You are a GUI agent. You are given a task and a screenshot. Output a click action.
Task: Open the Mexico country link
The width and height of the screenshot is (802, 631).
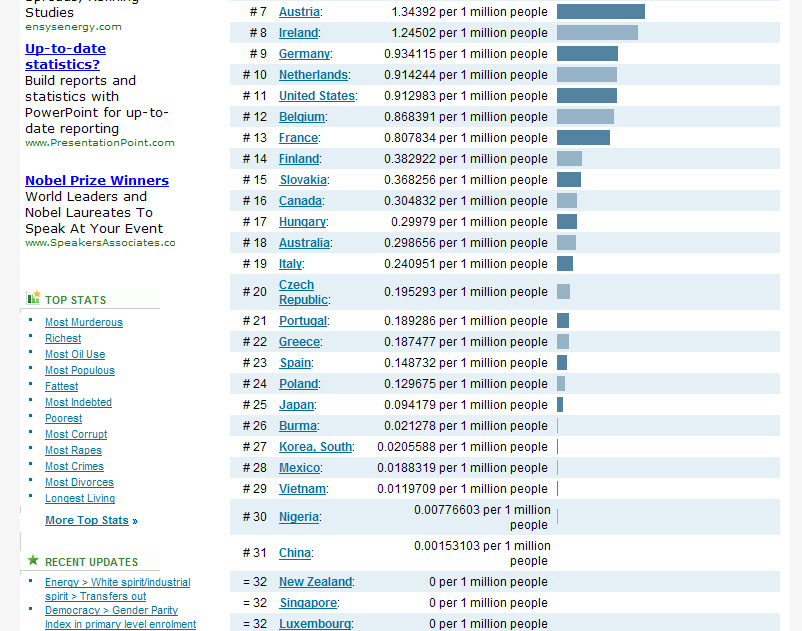tap(299, 467)
